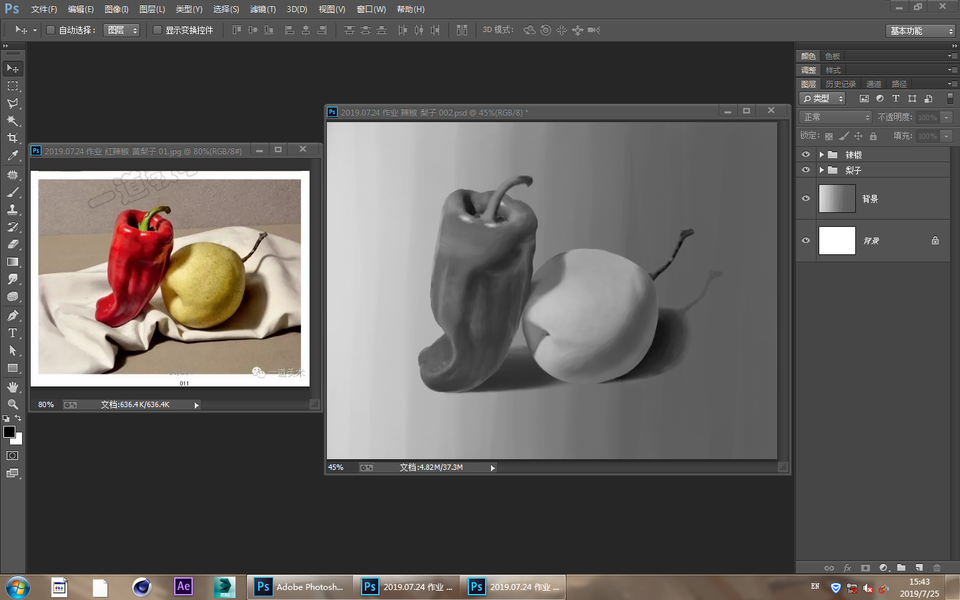Switch to the 历史记录 tab

[x=840, y=84]
